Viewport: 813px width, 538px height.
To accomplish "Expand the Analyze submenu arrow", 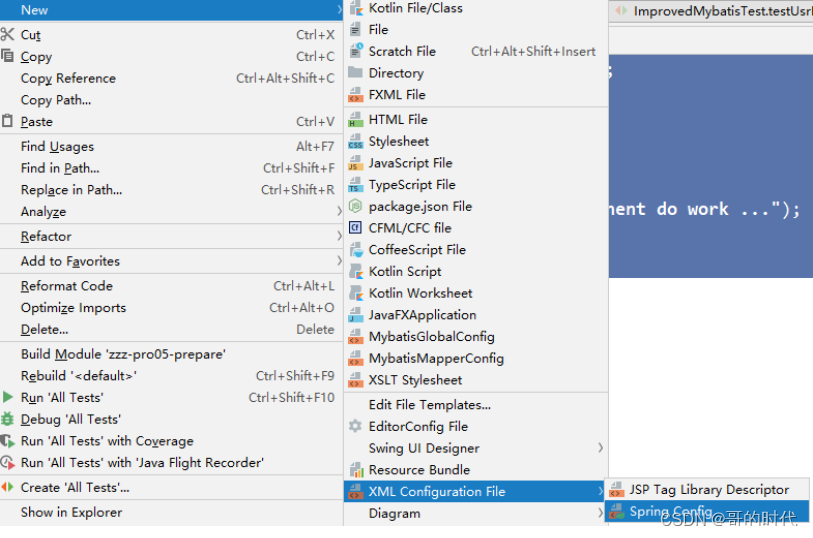I will click(x=339, y=211).
